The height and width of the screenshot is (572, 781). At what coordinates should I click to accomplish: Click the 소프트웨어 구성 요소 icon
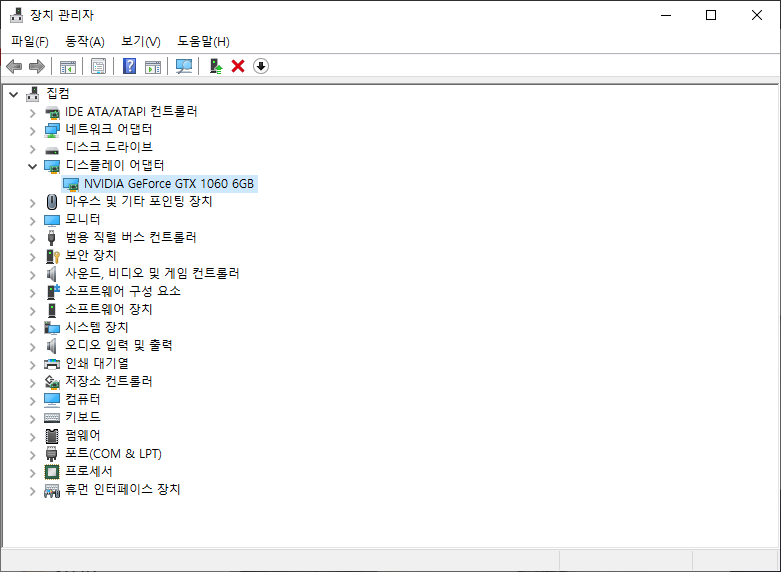tap(53, 291)
